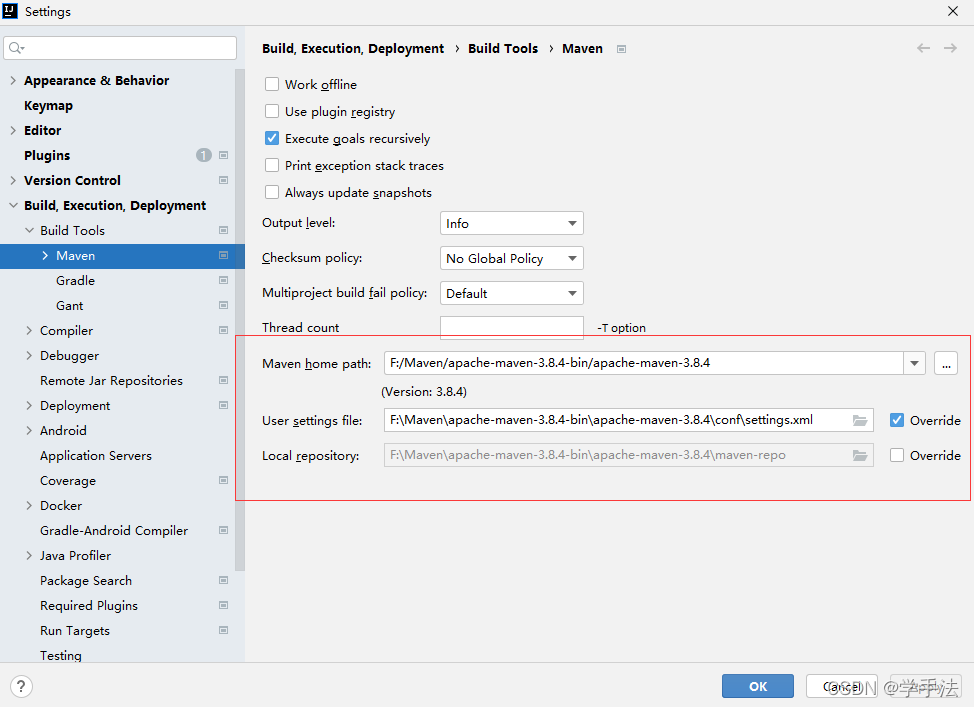Click the Cancel button
The width and height of the screenshot is (974, 707).
point(842,686)
